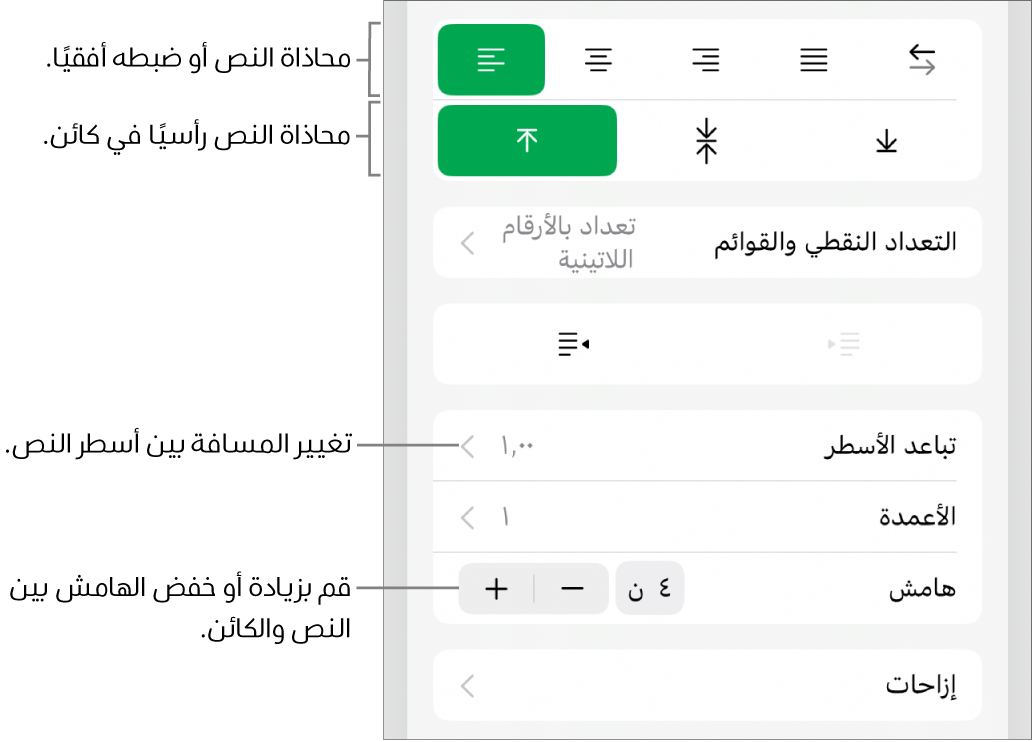
Task: Click the إزاحات chevron arrow
Action: [467, 687]
